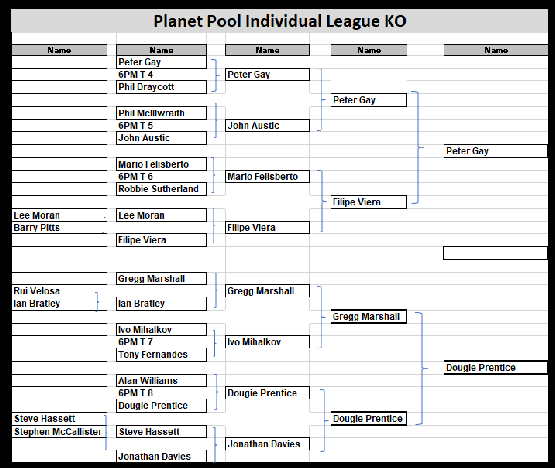The height and width of the screenshot is (468, 555).
Task: Click the 6PM T 5 match time cell
Action: 161,126
